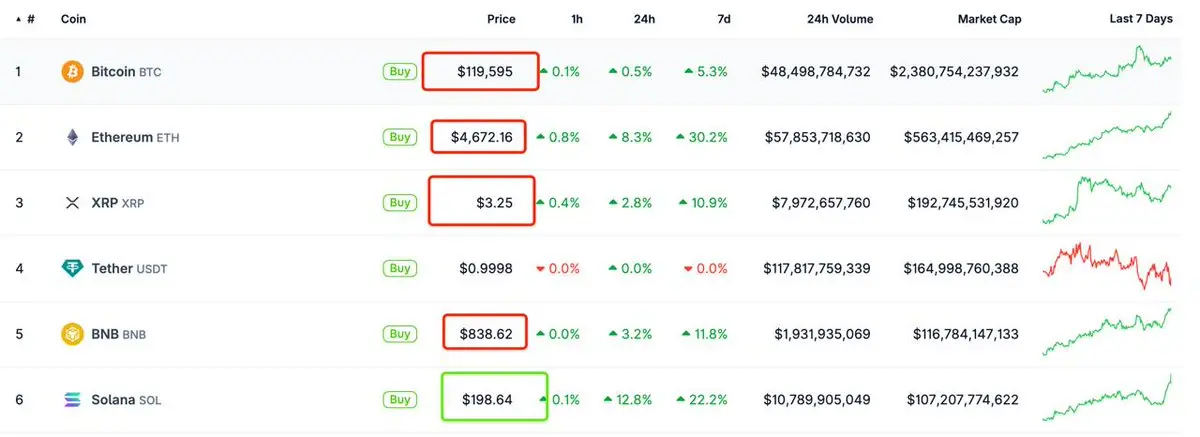Click the Solana logo icon
This screenshot has height=437, width=1200.
click(72, 400)
